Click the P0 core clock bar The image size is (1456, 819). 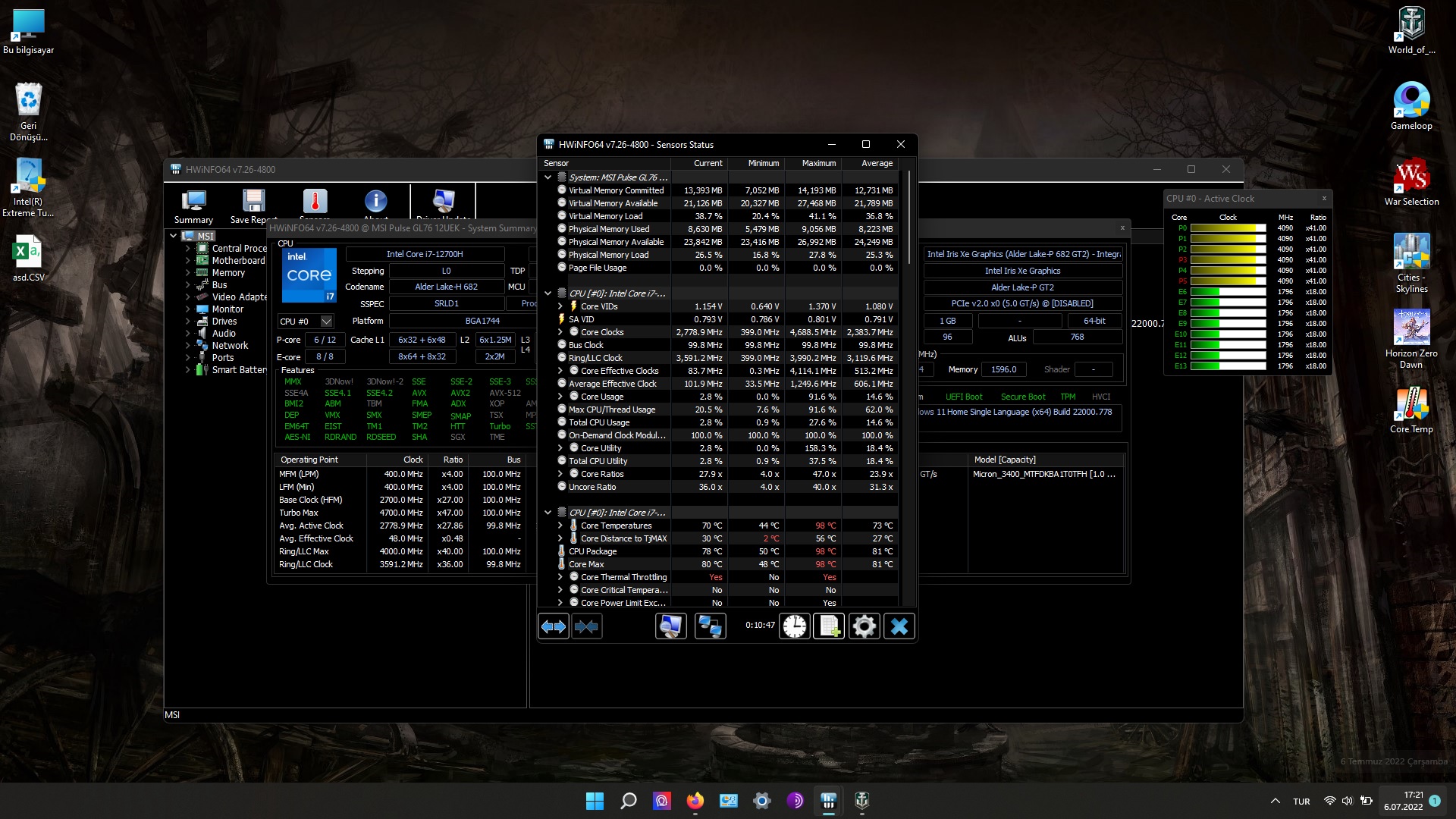click(x=1228, y=228)
